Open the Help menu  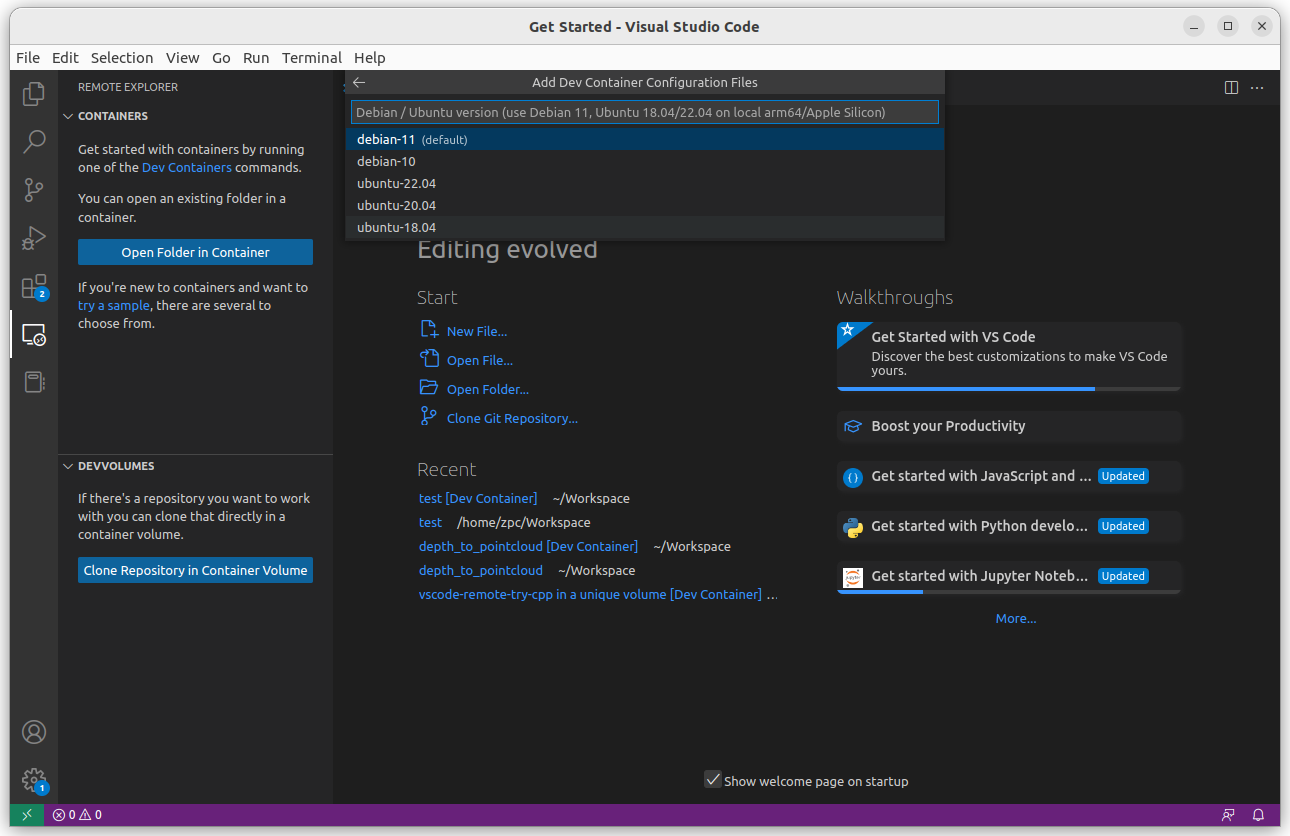point(370,58)
